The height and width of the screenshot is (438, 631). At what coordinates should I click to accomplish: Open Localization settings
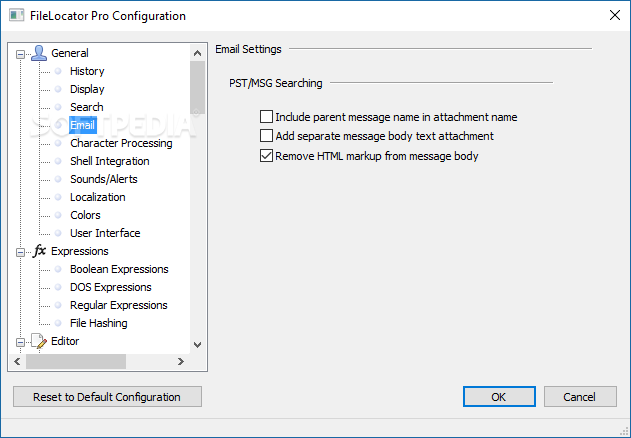click(x=97, y=197)
